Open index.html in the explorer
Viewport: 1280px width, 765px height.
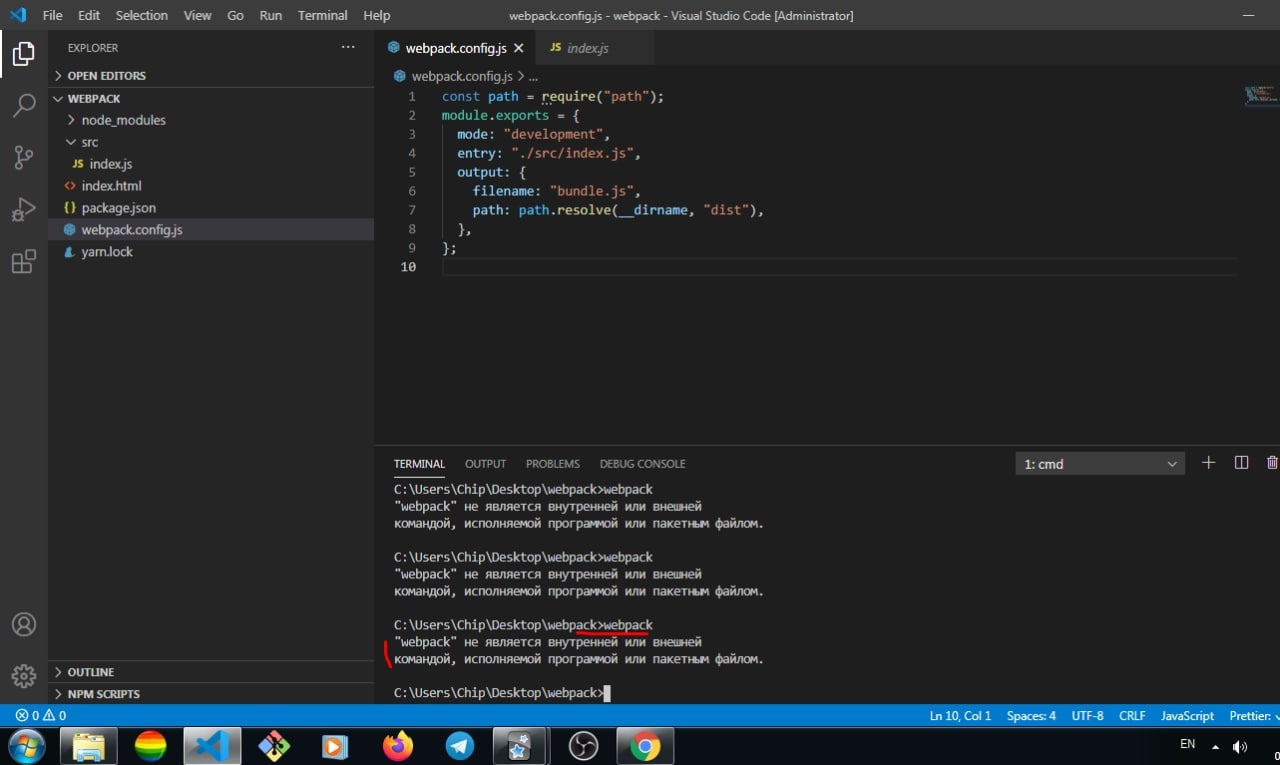pyautogui.click(x=211, y=186)
